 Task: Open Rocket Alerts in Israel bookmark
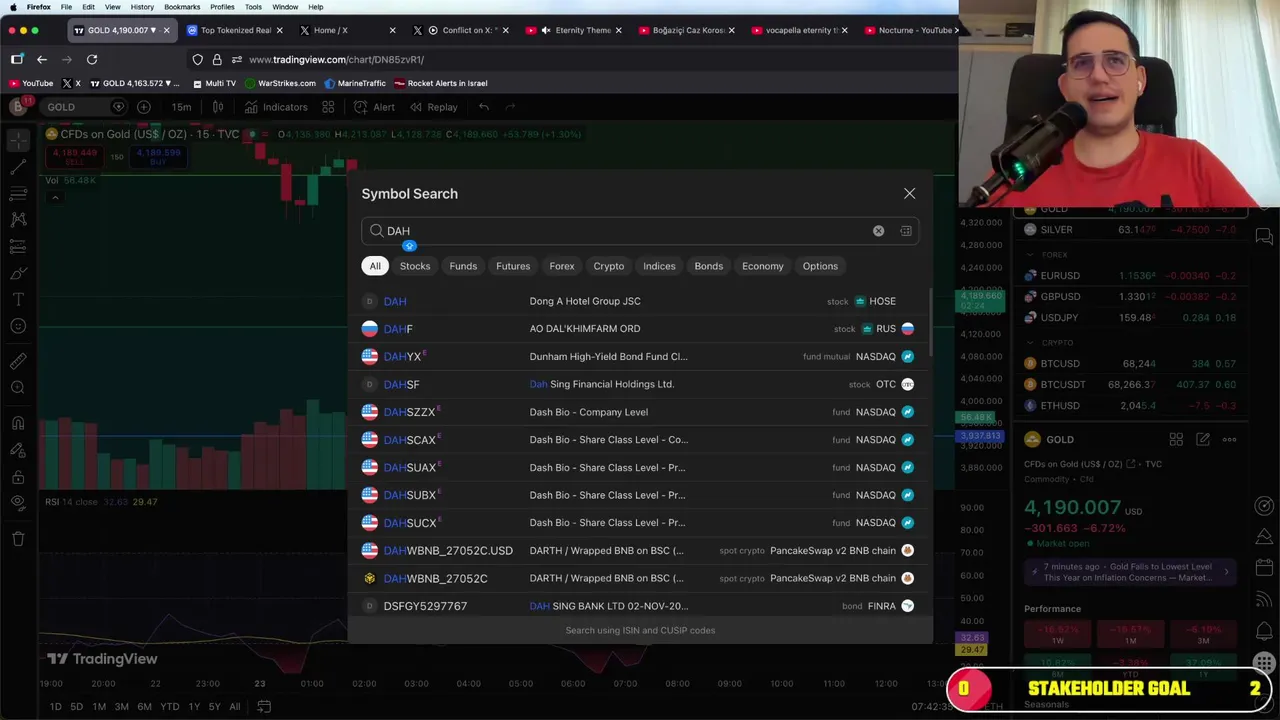(441, 83)
